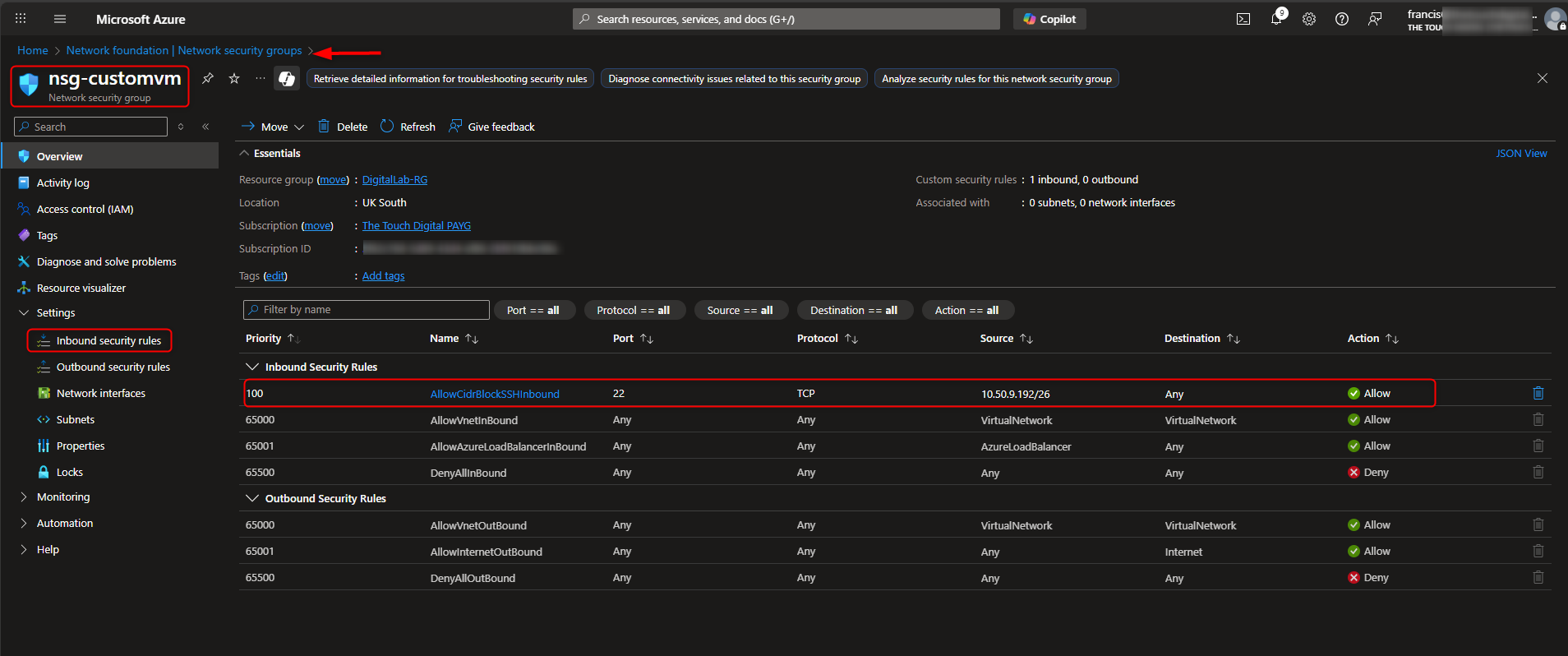Screen dimensions: 1568x656
Task: Click Network foundation breadcrumb link
Action: point(184,50)
